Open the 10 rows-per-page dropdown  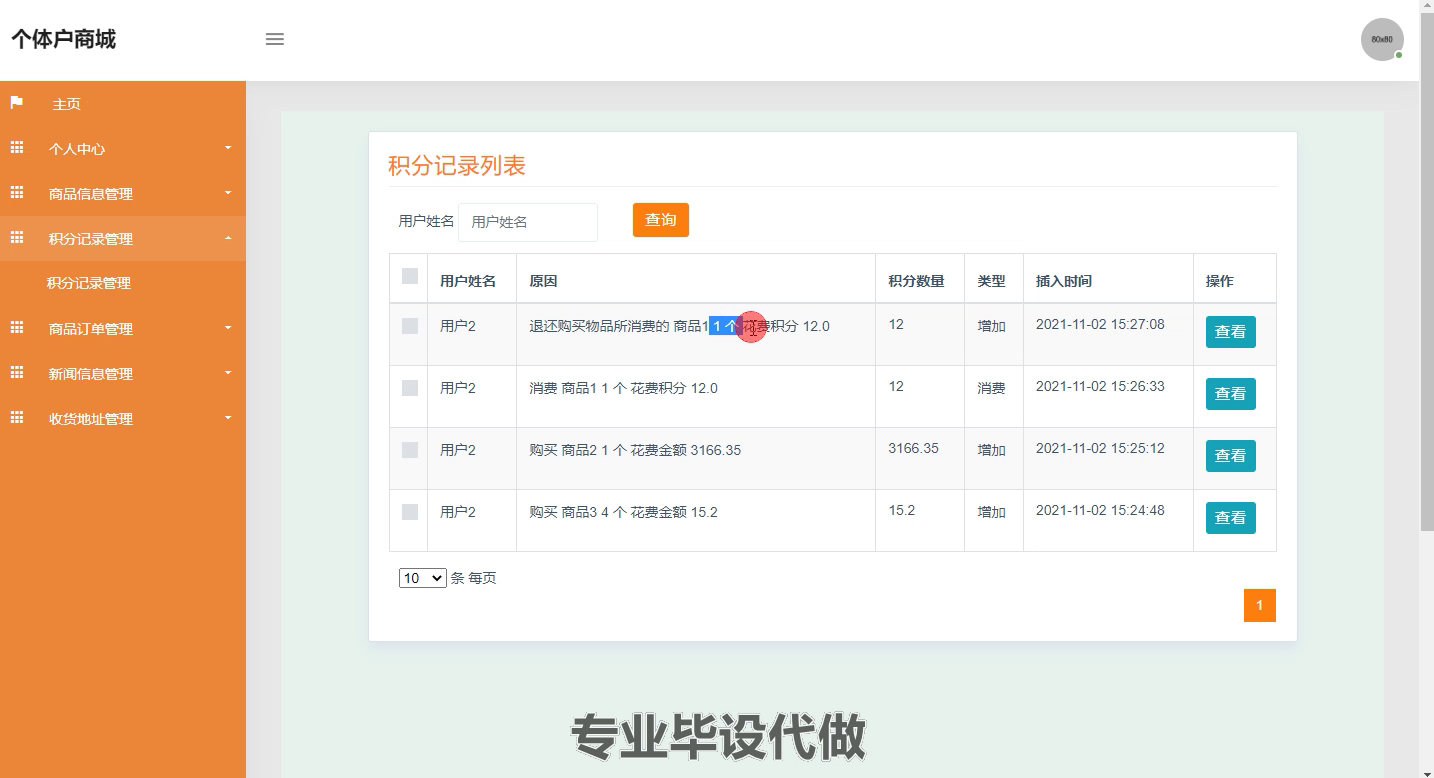pos(422,578)
